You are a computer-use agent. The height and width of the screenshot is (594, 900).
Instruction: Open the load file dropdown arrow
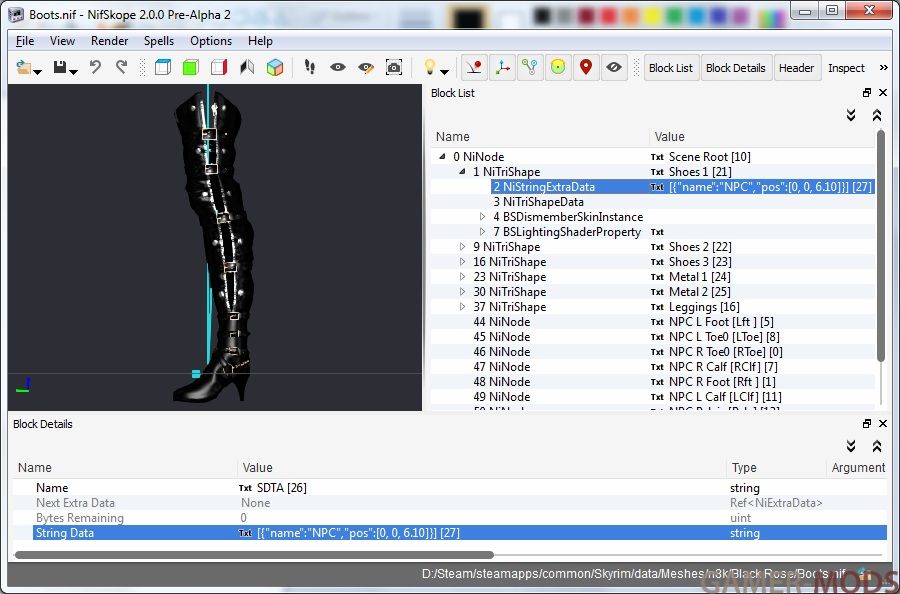coord(38,72)
